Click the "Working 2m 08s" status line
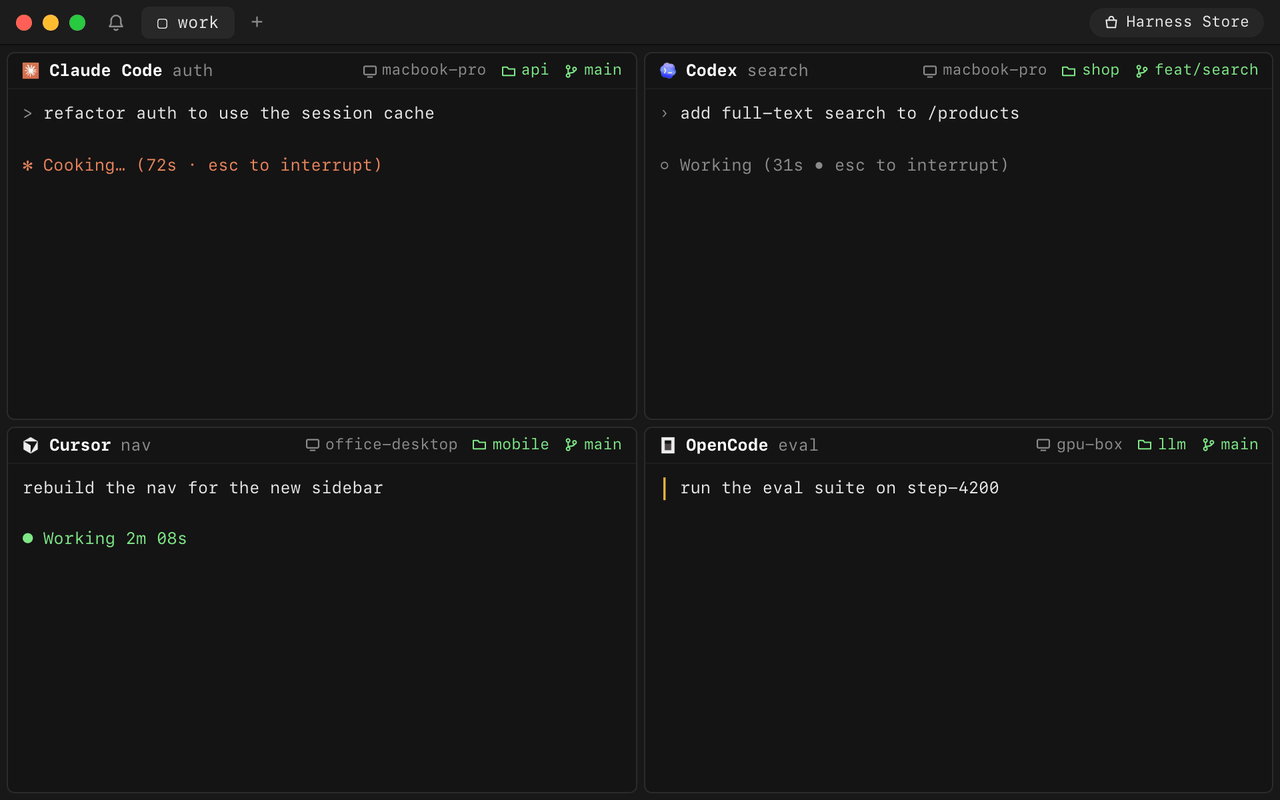Image resolution: width=1280 pixels, height=800 pixels. click(x=105, y=539)
